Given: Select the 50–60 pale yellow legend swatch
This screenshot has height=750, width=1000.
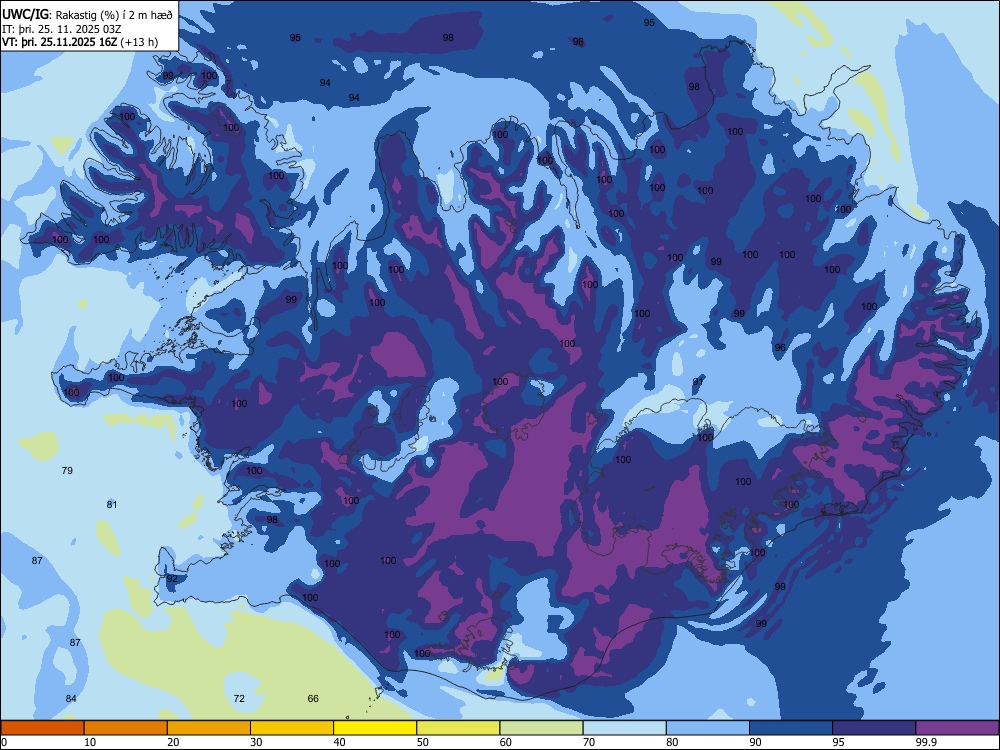Looking at the screenshot, I should pos(458,728).
